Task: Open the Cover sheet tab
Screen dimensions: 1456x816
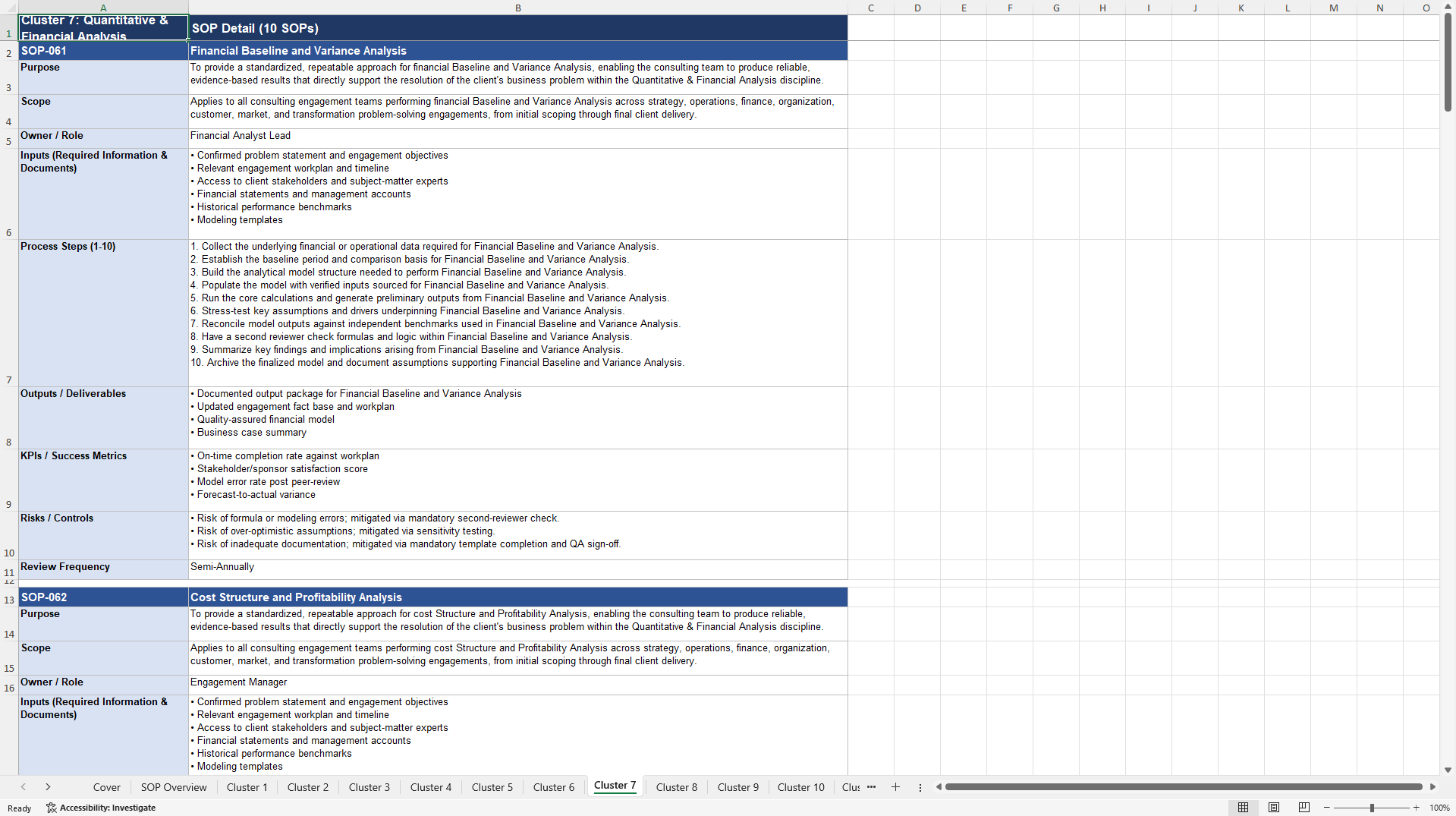Action: [x=106, y=787]
